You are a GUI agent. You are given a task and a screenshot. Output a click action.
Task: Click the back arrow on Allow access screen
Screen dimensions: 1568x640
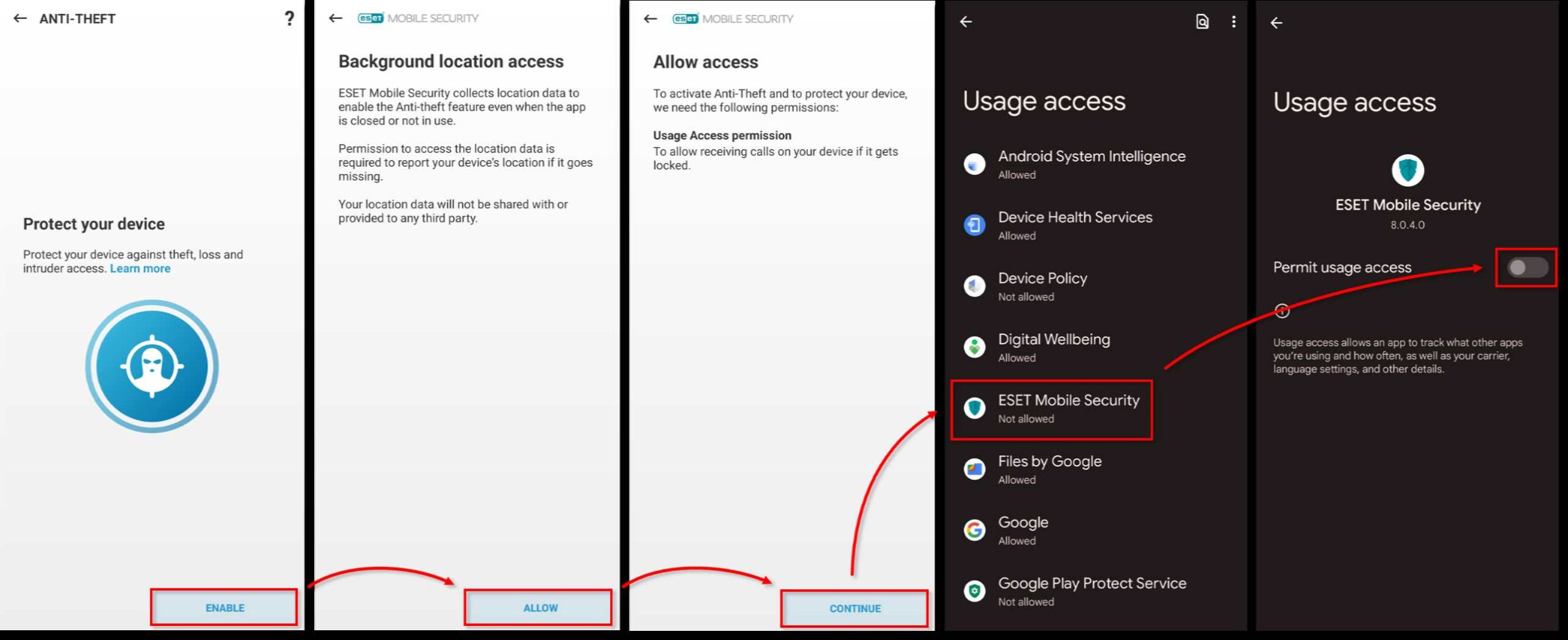click(649, 18)
